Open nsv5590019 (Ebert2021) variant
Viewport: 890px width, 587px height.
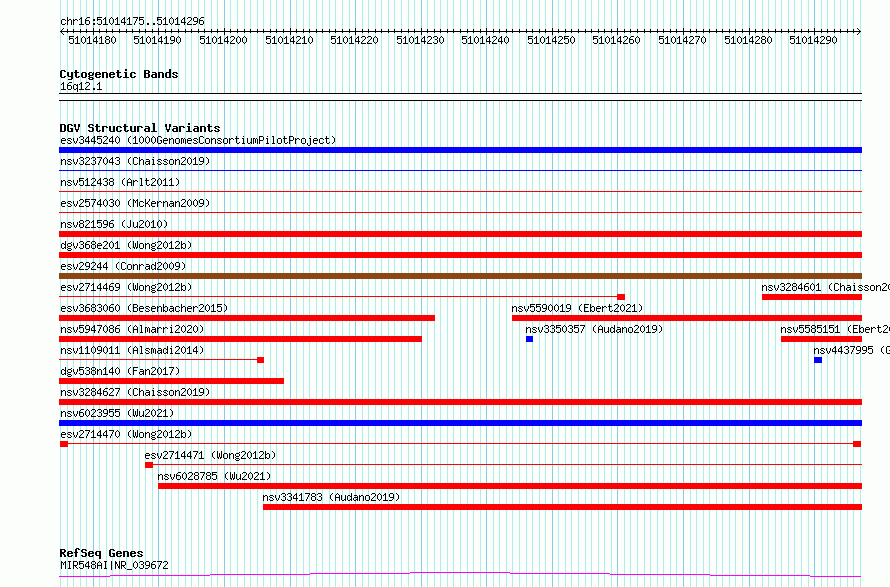click(x=577, y=308)
